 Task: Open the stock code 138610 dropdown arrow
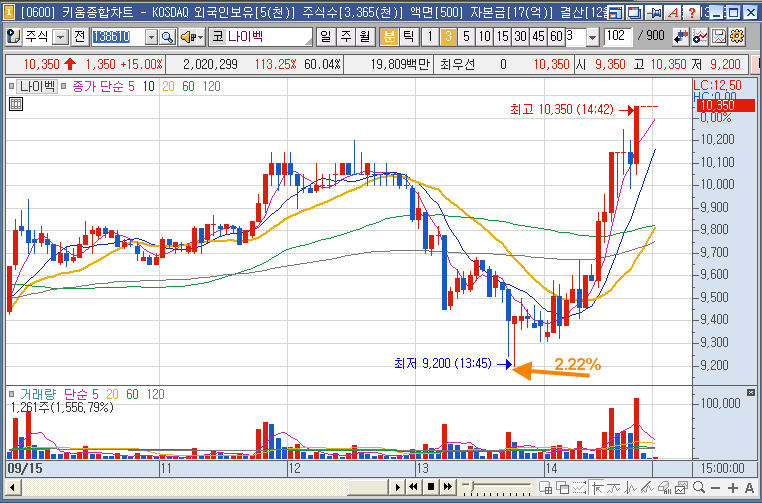coord(151,37)
